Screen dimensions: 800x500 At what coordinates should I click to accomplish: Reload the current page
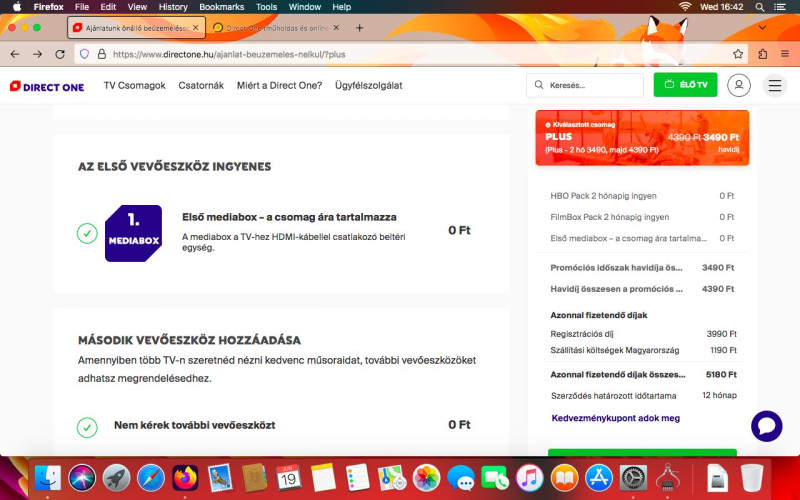[x=60, y=54]
